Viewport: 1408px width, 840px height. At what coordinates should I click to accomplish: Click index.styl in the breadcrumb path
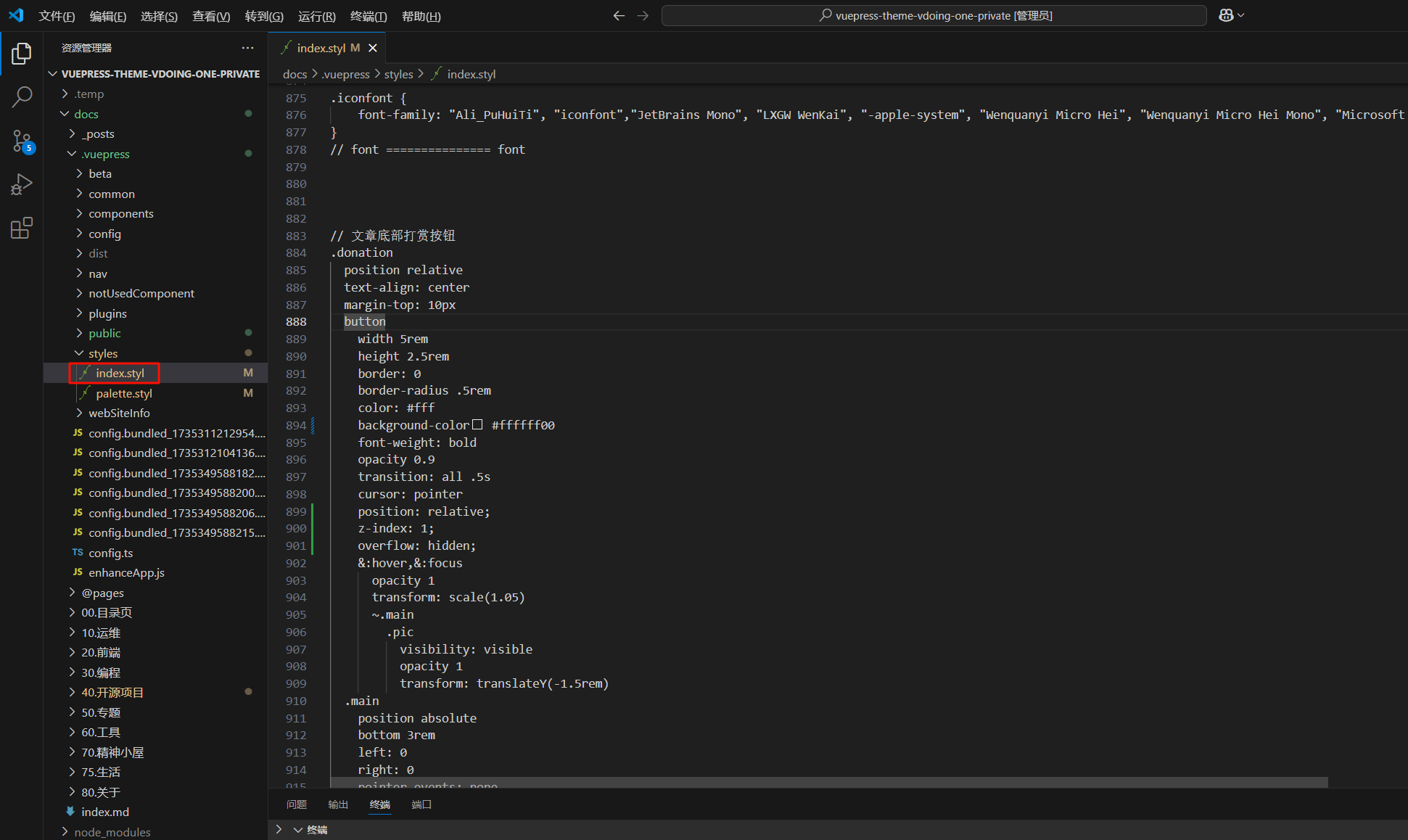(472, 74)
